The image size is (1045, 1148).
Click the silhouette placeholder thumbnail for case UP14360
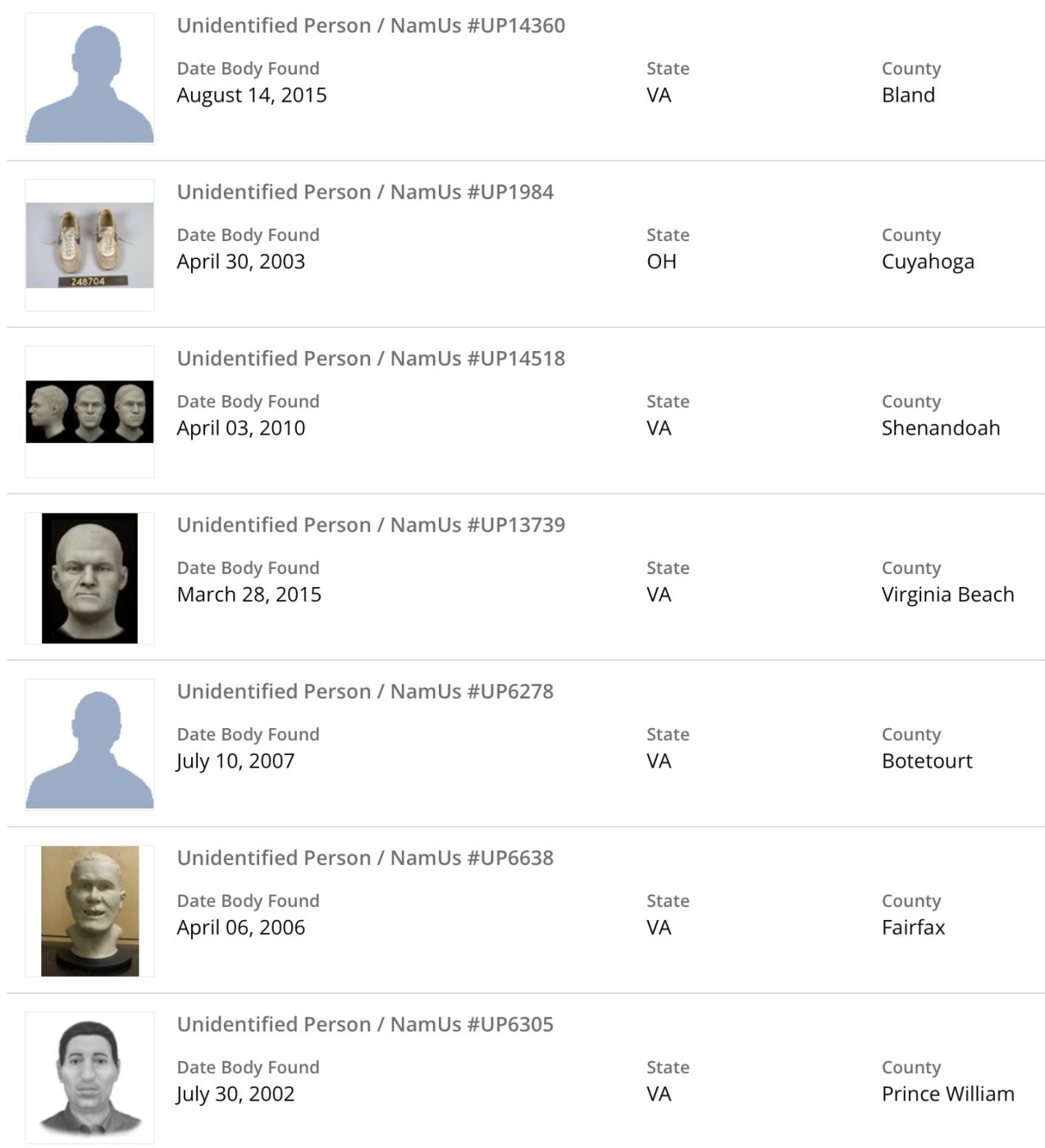pos(89,79)
